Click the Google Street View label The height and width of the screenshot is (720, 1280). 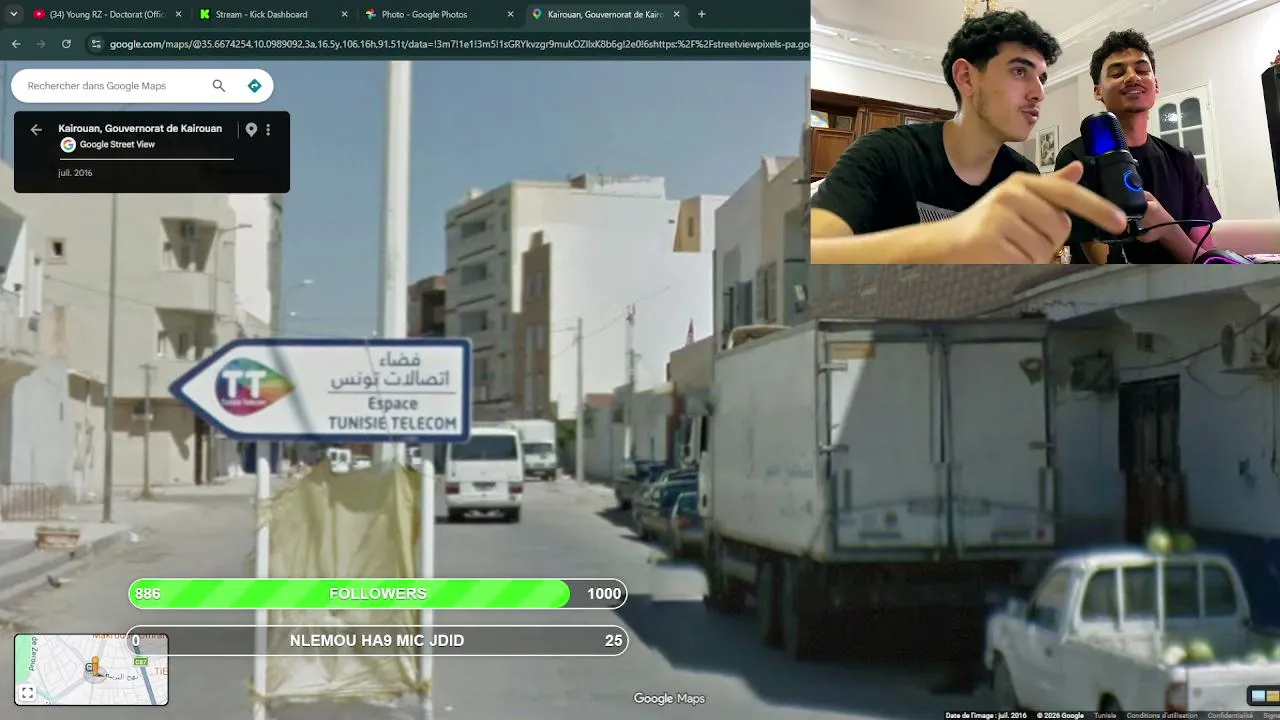[x=117, y=145]
